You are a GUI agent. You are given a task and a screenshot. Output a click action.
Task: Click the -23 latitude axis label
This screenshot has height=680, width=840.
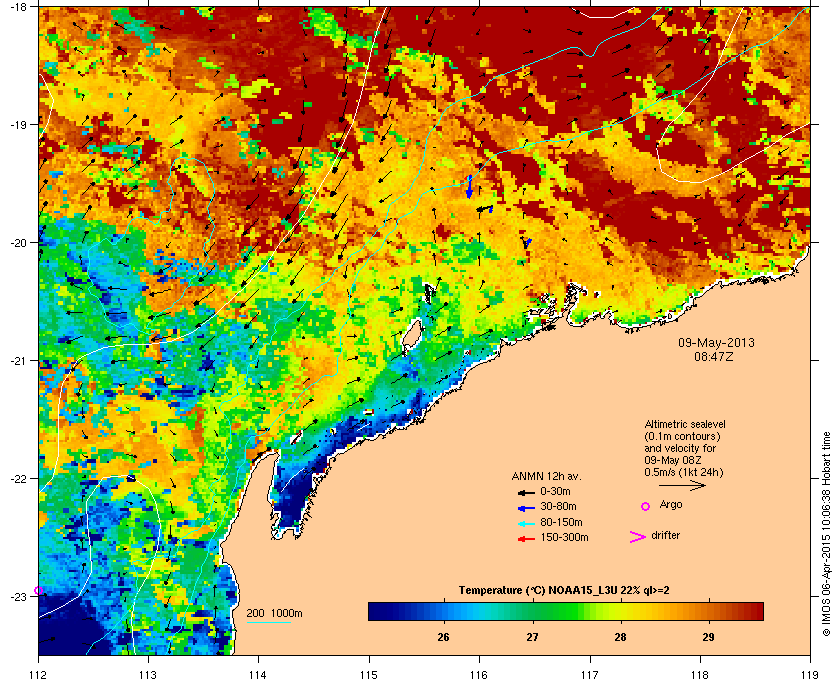pos(19,596)
